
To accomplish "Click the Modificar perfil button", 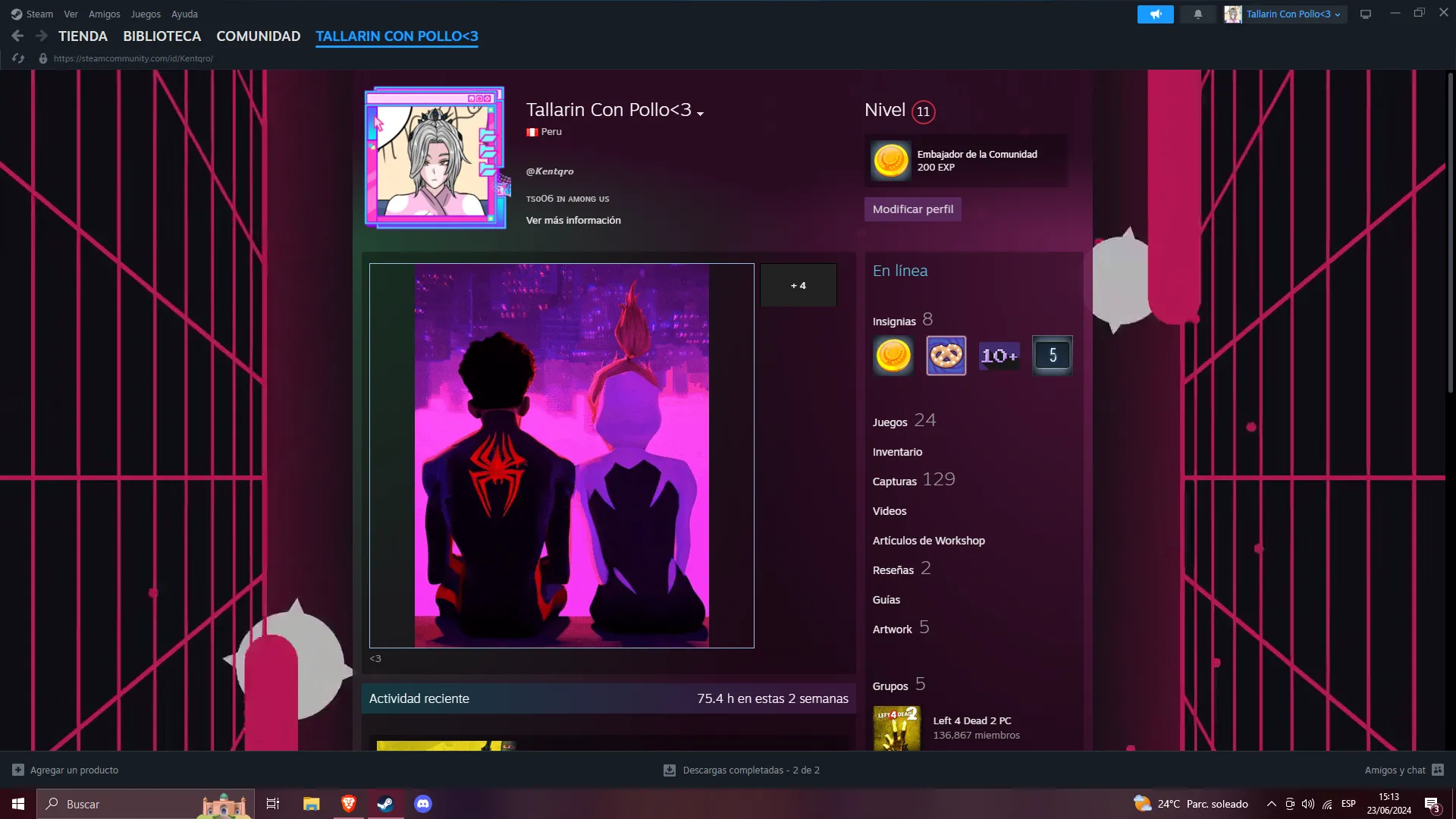I will [912, 209].
